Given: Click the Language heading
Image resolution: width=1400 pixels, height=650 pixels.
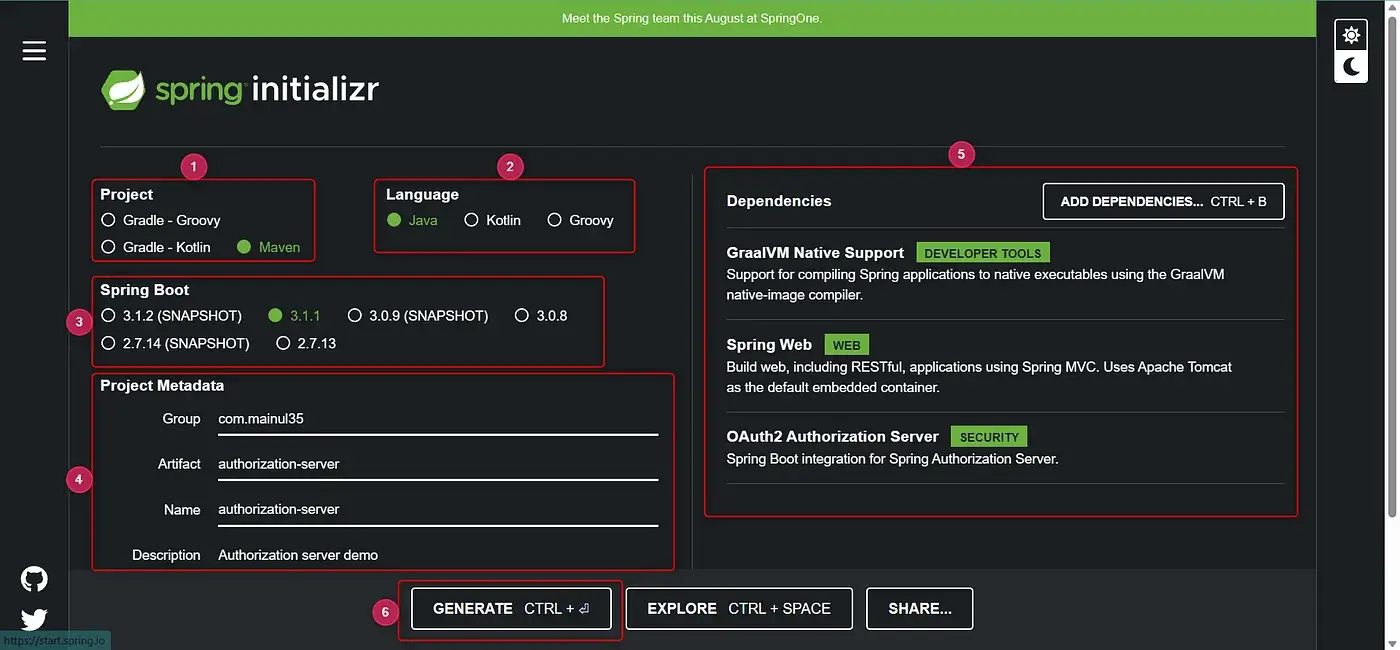Looking at the screenshot, I should pos(423,195).
